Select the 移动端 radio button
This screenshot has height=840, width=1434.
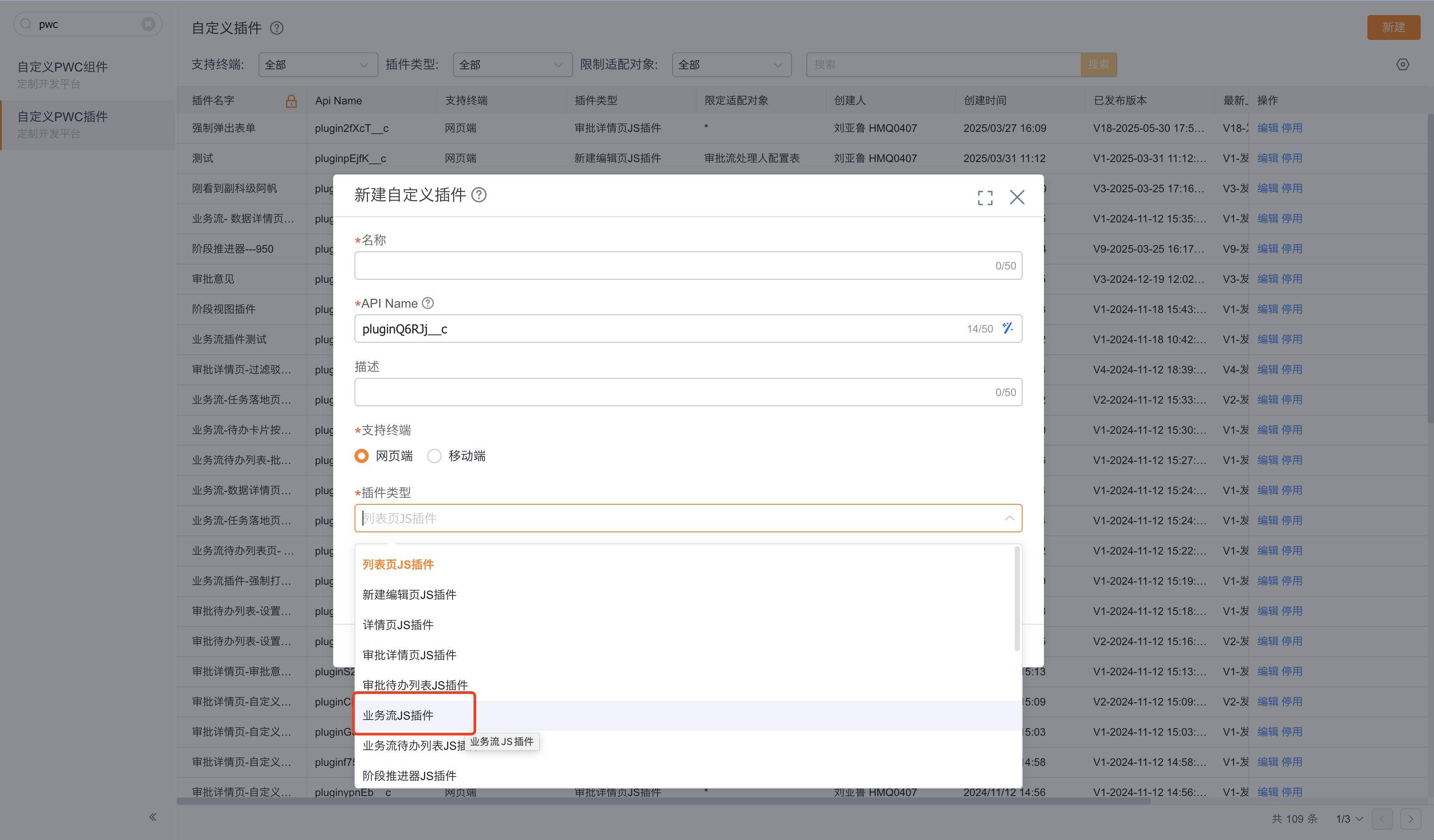click(435, 456)
